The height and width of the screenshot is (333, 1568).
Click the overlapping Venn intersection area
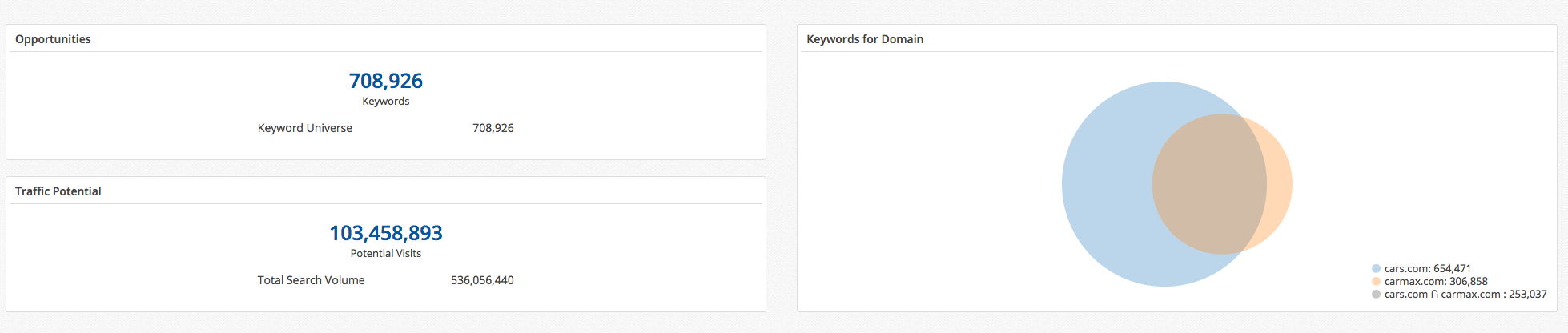[1209, 184]
